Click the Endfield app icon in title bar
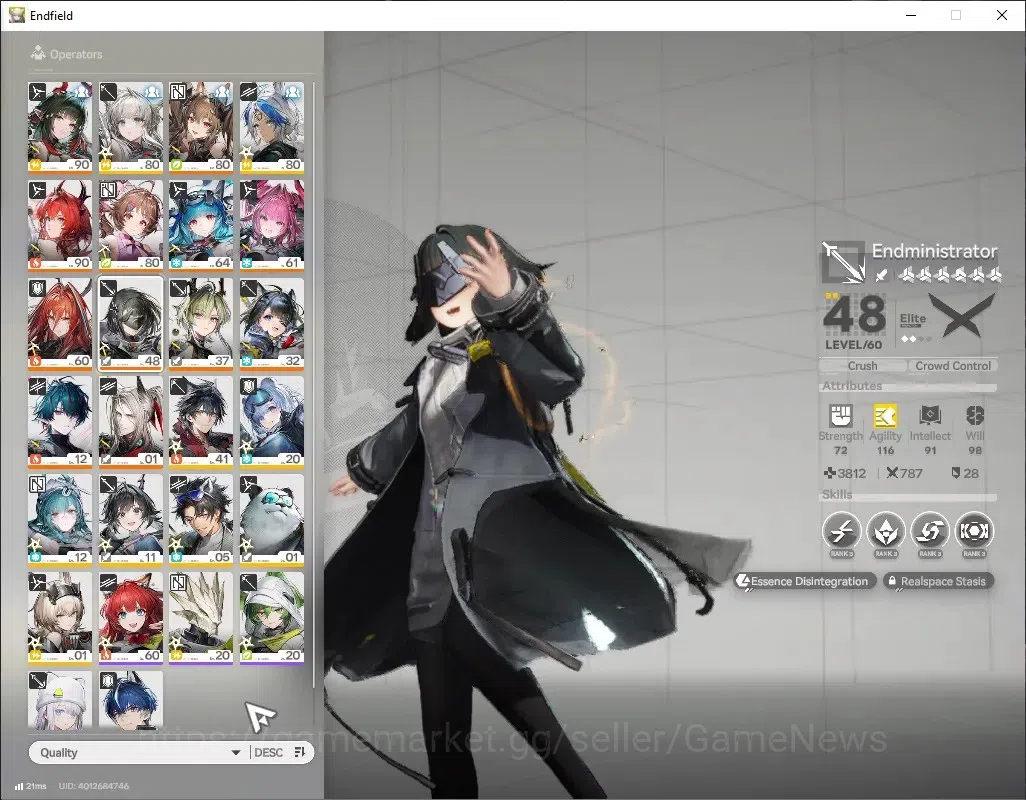This screenshot has height=800, width=1026. (x=16, y=14)
